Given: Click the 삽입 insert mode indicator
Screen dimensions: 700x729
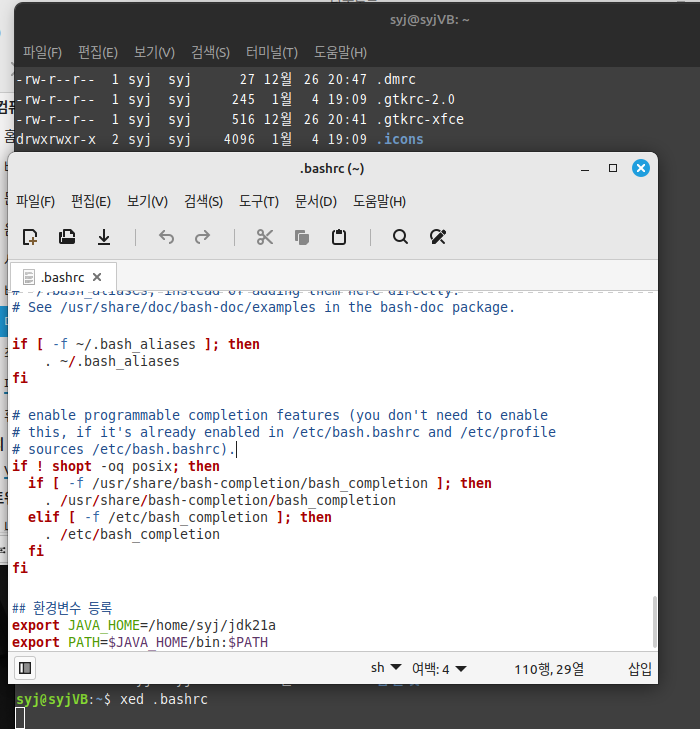Looking at the screenshot, I should 640,669.
